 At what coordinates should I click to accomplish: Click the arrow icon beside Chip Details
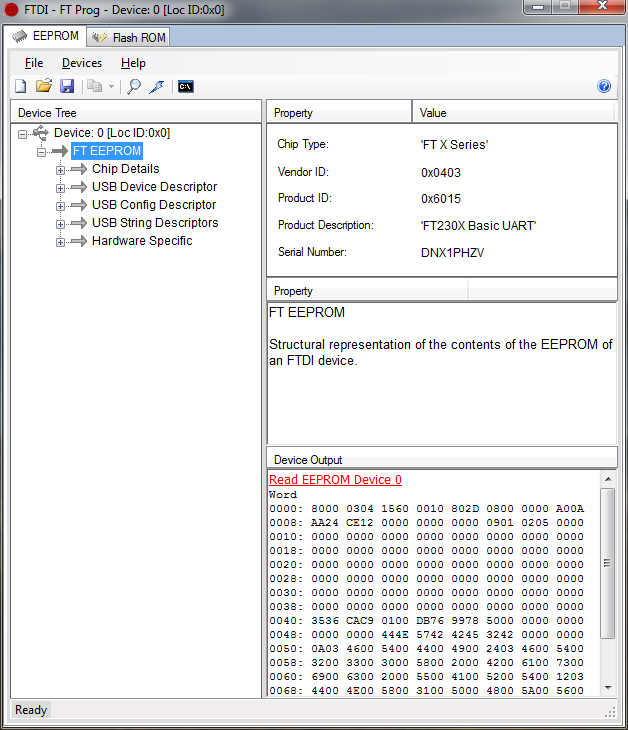coord(79,169)
